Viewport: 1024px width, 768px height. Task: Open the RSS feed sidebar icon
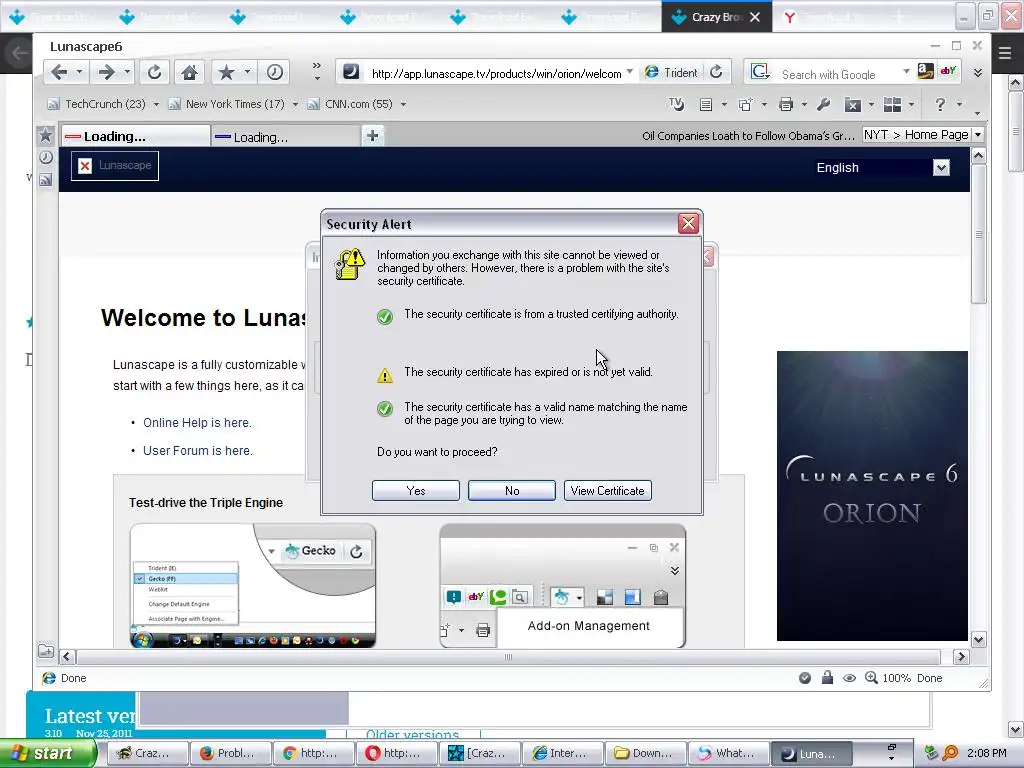click(x=46, y=180)
